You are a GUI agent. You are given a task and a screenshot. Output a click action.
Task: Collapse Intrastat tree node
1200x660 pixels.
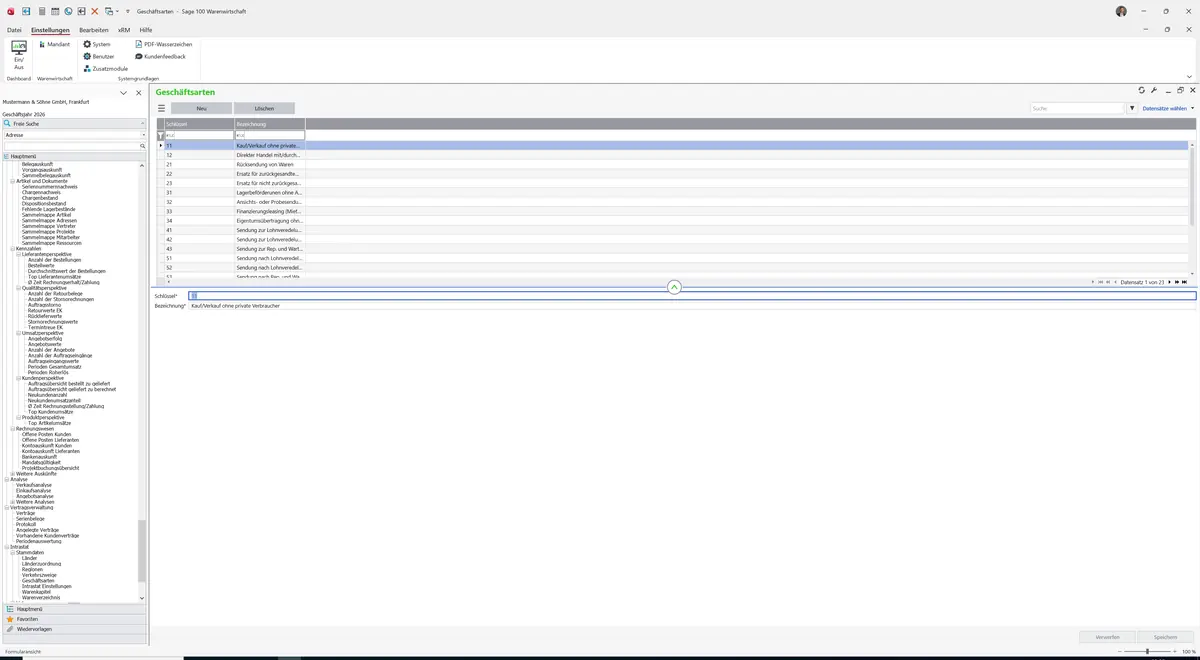click(7, 547)
